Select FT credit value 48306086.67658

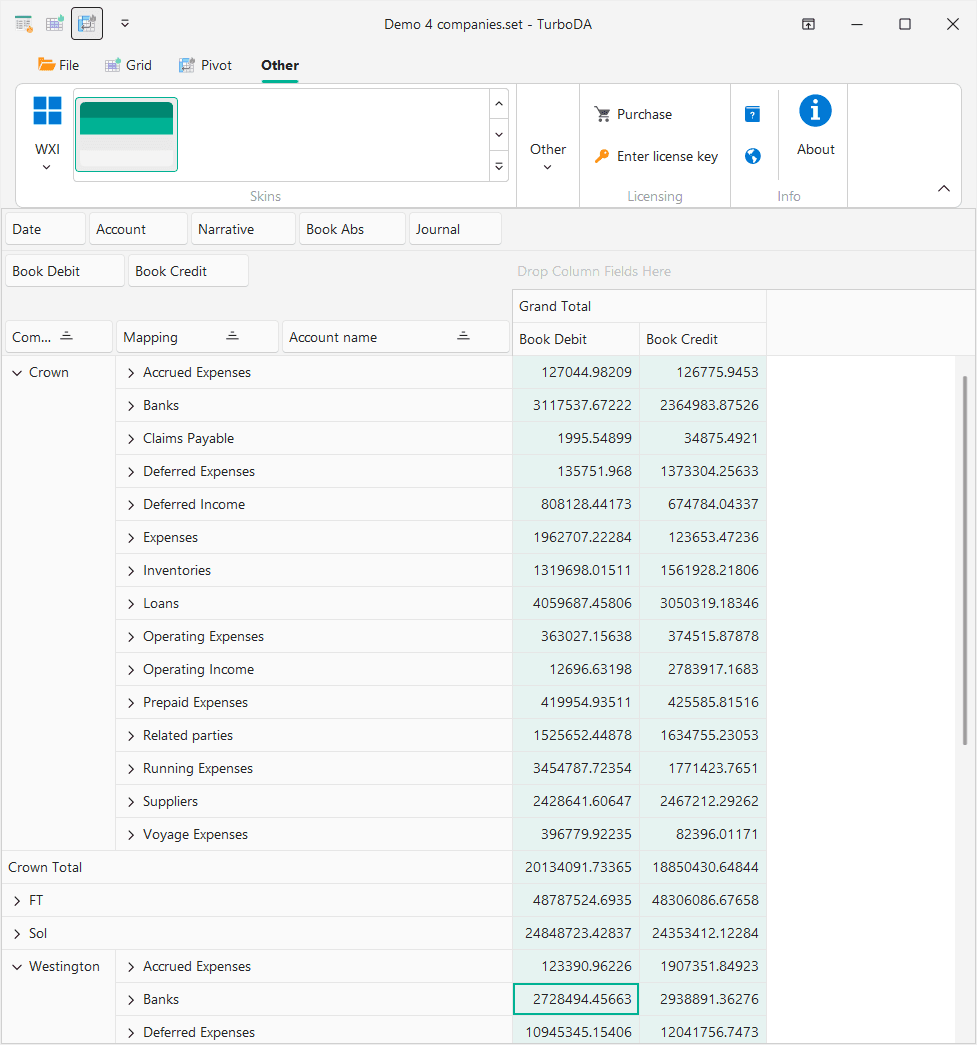click(703, 900)
